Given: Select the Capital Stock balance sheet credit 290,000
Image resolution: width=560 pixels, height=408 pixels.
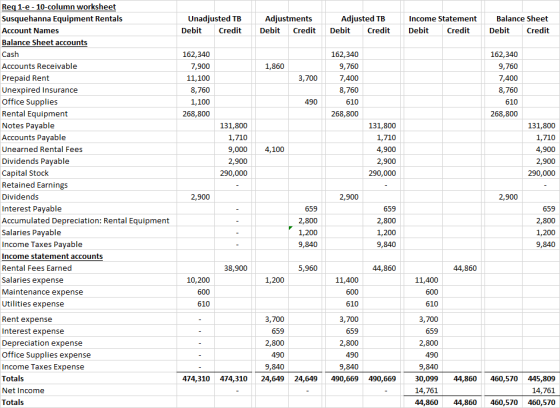Looking at the screenshot, I should [x=541, y=173].
